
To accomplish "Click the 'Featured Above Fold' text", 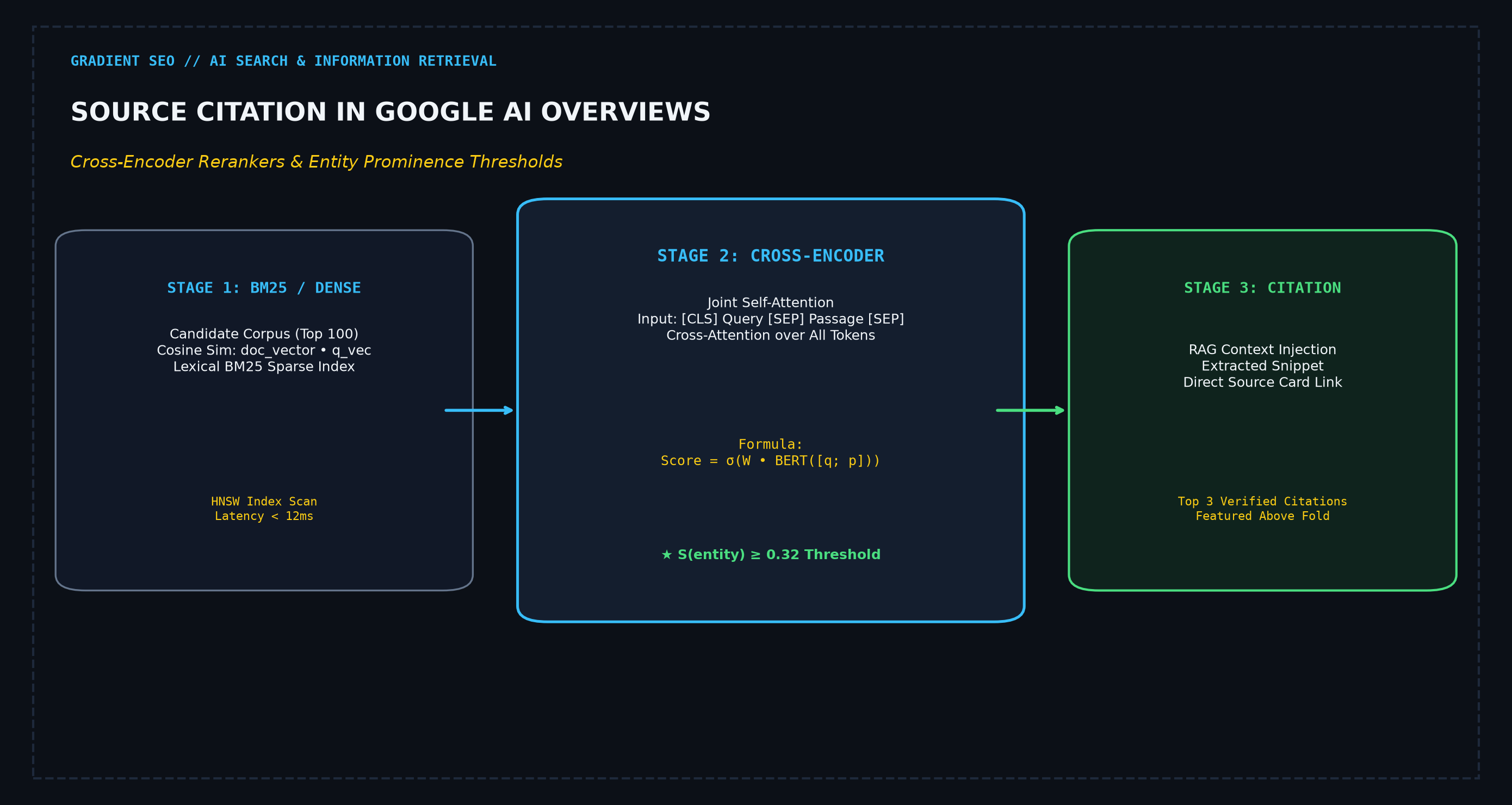I will [1262, 516].
